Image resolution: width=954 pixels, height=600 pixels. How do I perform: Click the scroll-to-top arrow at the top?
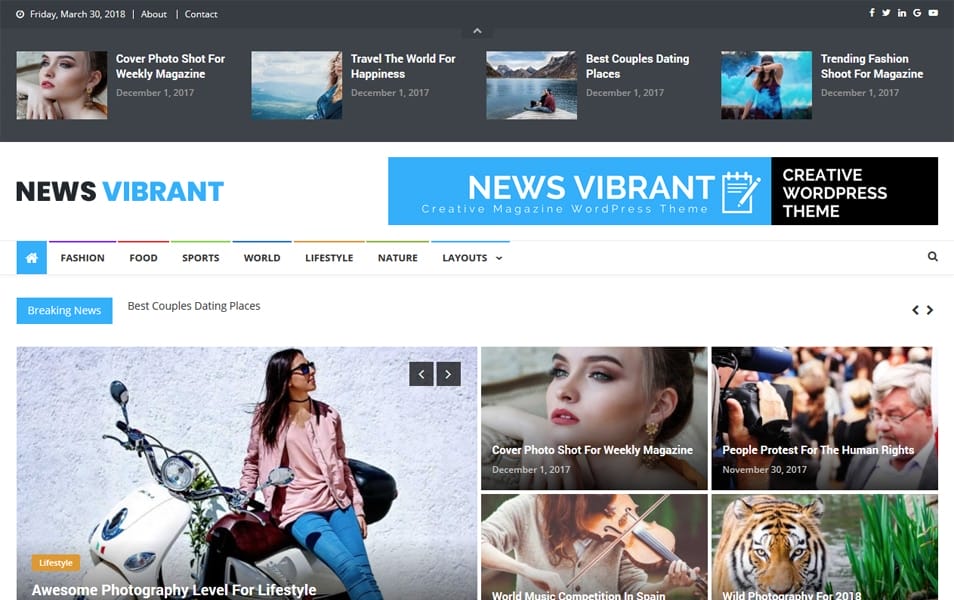point(477,31)
